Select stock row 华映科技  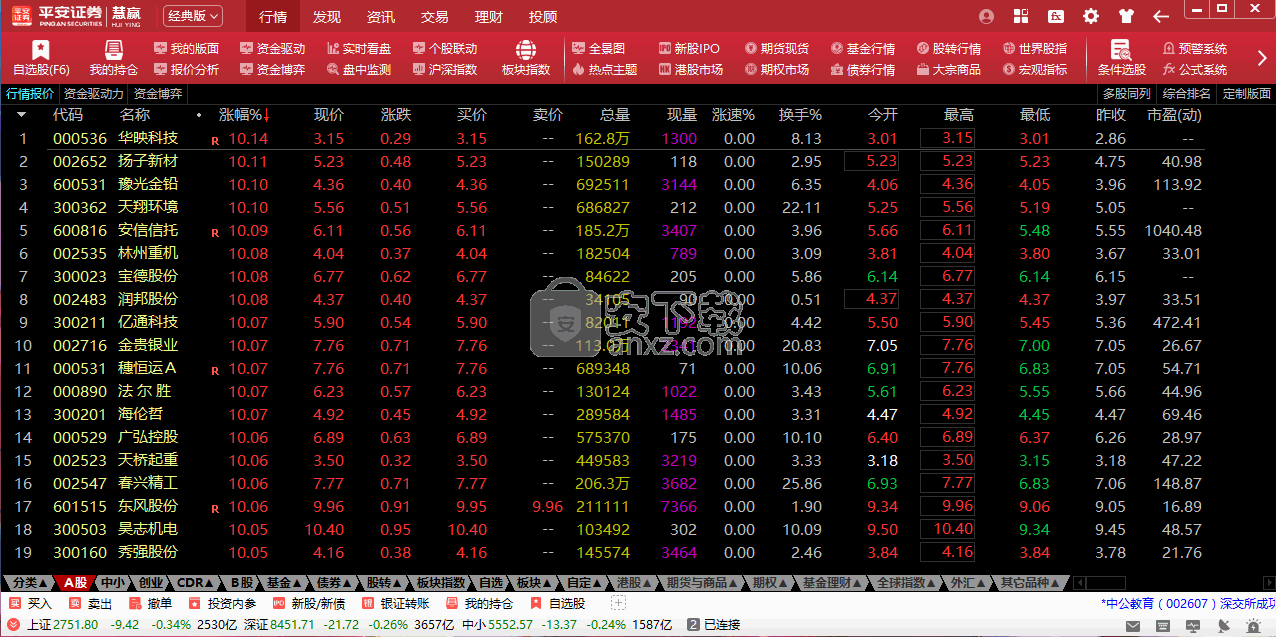coord(605,139)
